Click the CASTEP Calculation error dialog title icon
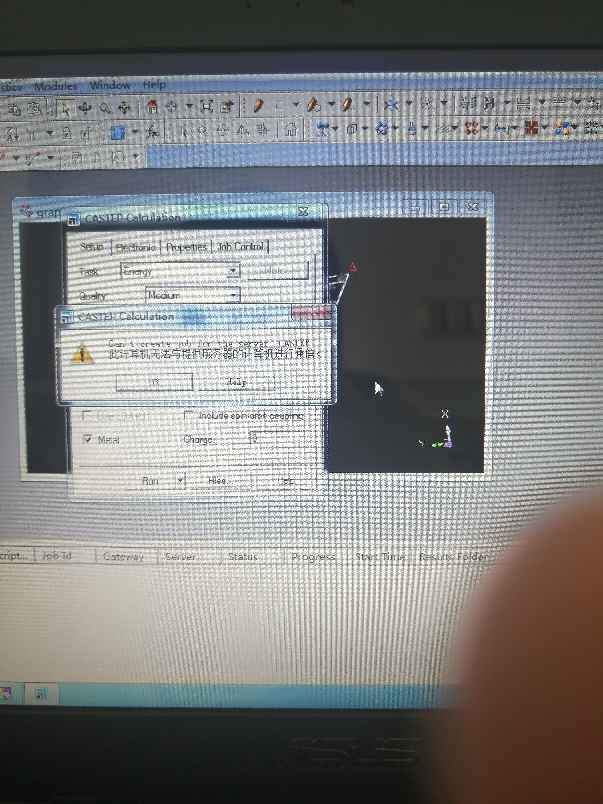Image resolution: width=603 pixels, height=804 pixels. click(66, 317)
